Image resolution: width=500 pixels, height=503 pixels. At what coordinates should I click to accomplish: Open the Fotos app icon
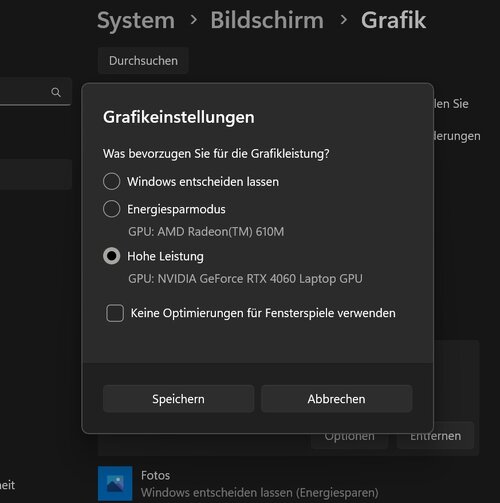point(115,483)
